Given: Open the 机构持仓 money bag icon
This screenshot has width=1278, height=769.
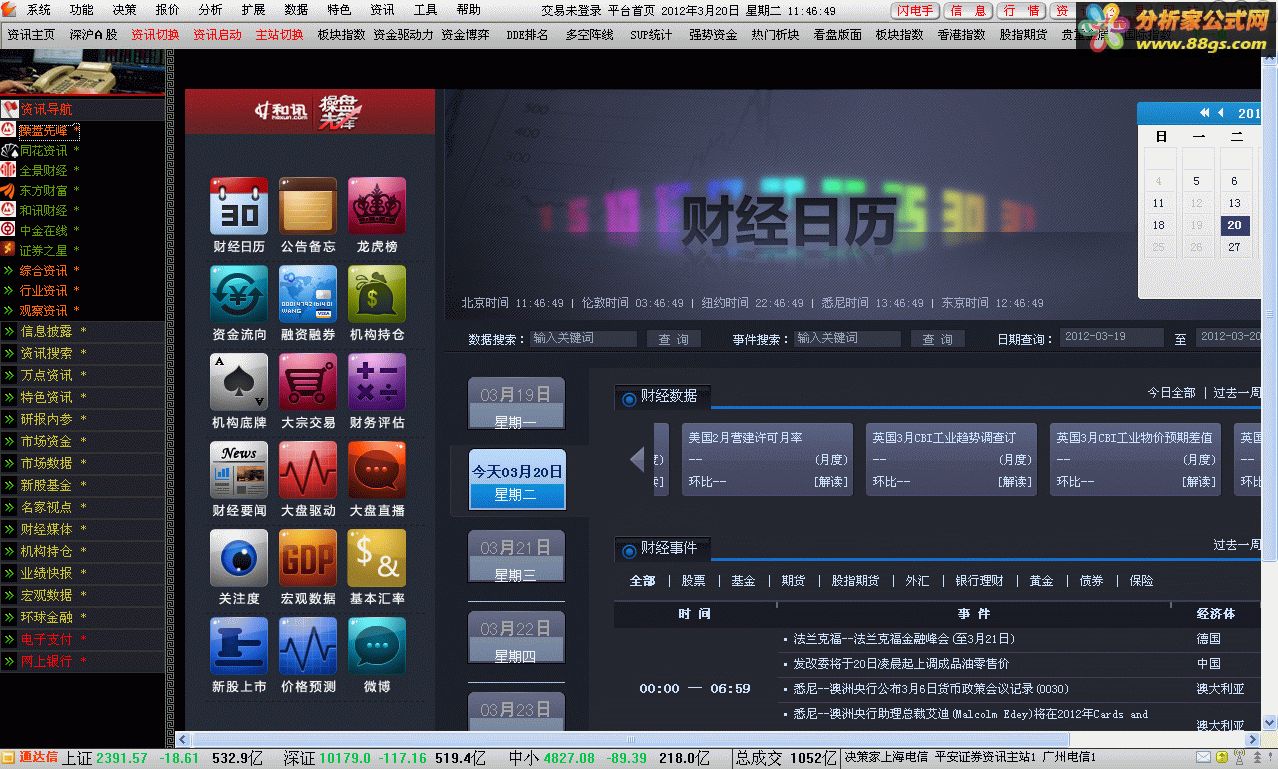Looking at the screenshot, I should (x=377, y=294).
